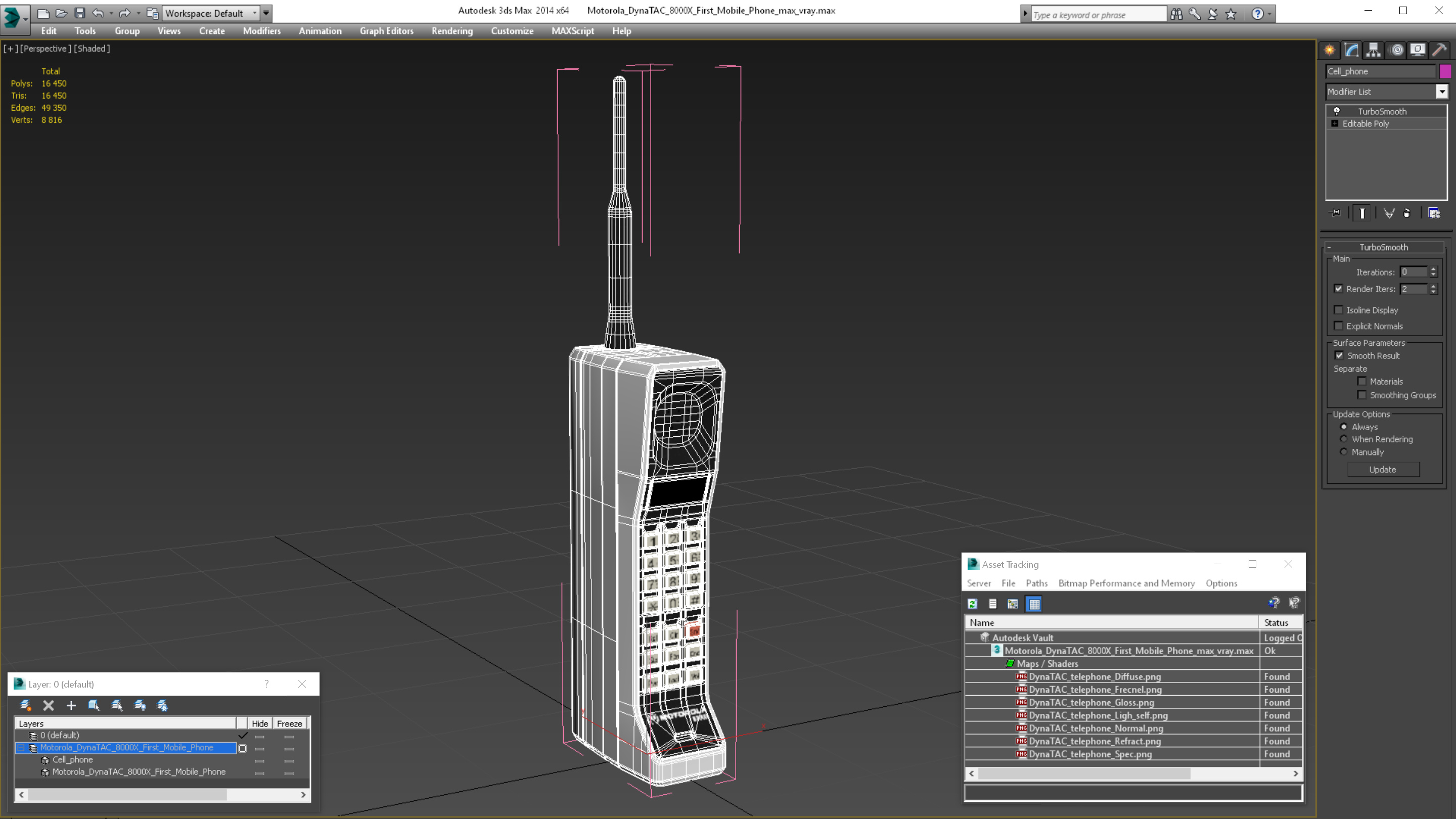Click the Cell_phone object name field

click(1380, 71)
